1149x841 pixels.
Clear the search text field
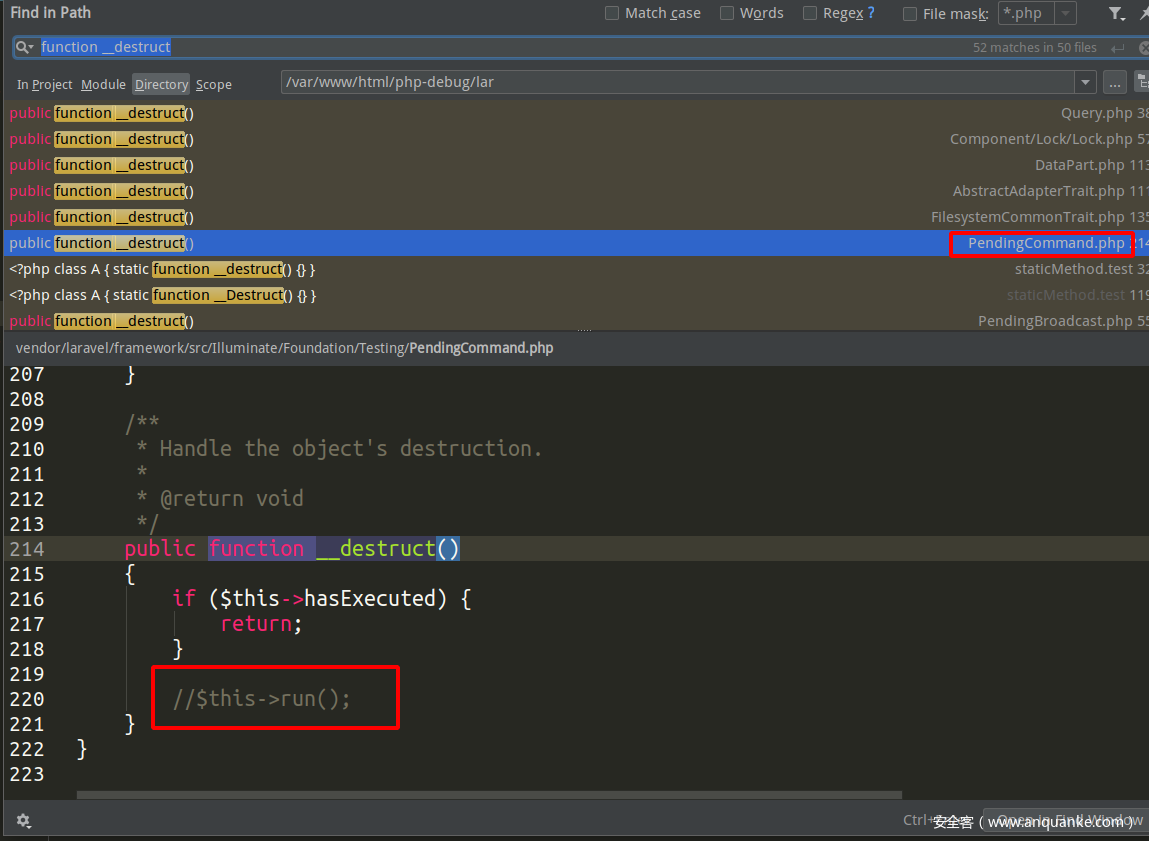(1143, 48)
